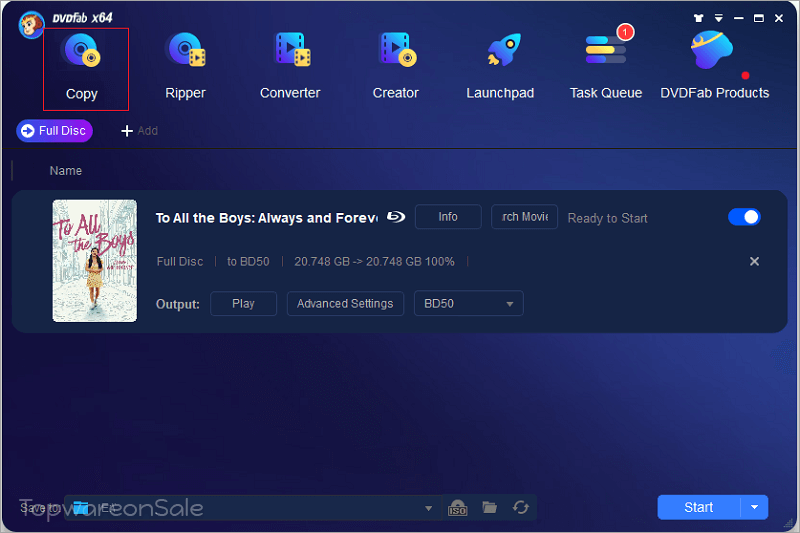
Task: Click the Search Movie button
Action: pyautogui.click(x=524, y=217)
